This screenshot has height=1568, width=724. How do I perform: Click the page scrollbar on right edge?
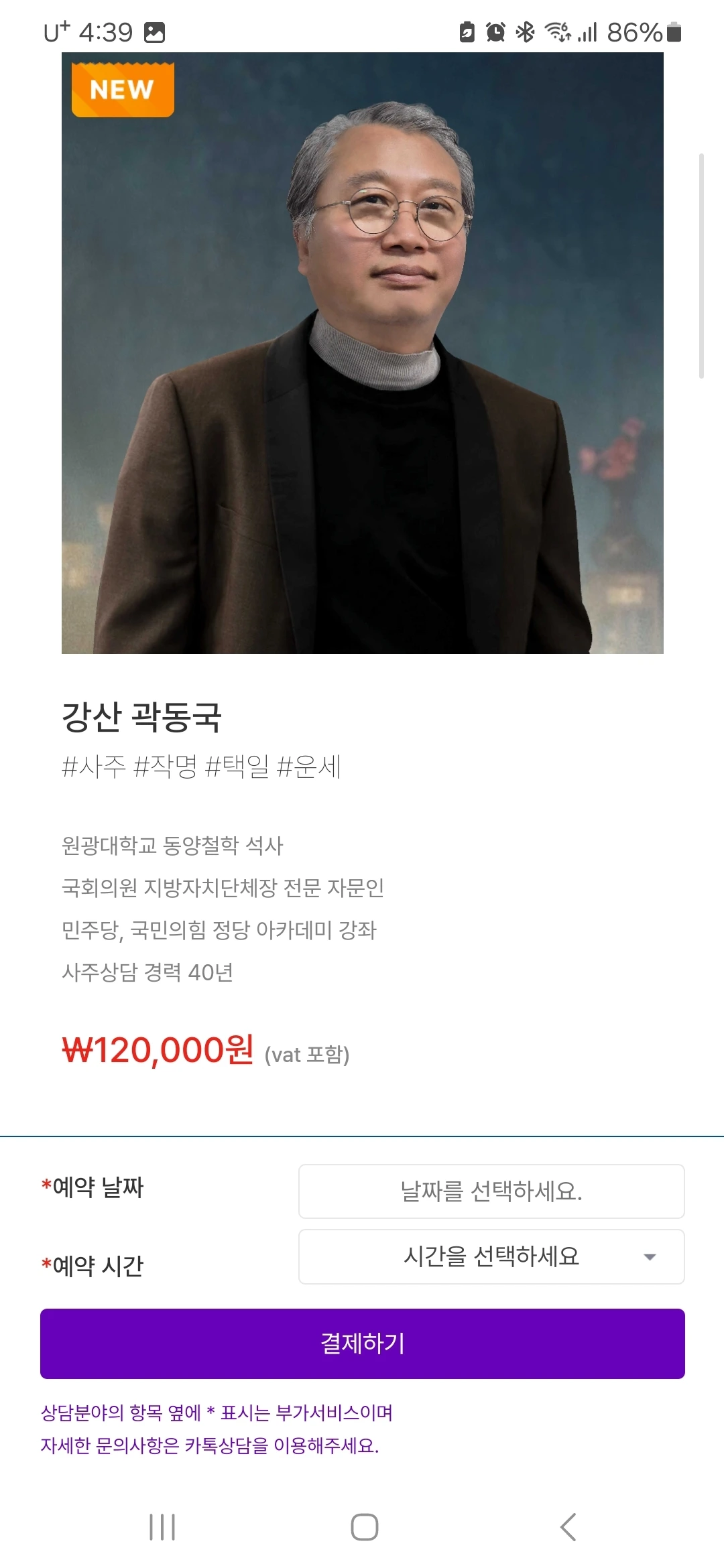click(x=701, y=266)
